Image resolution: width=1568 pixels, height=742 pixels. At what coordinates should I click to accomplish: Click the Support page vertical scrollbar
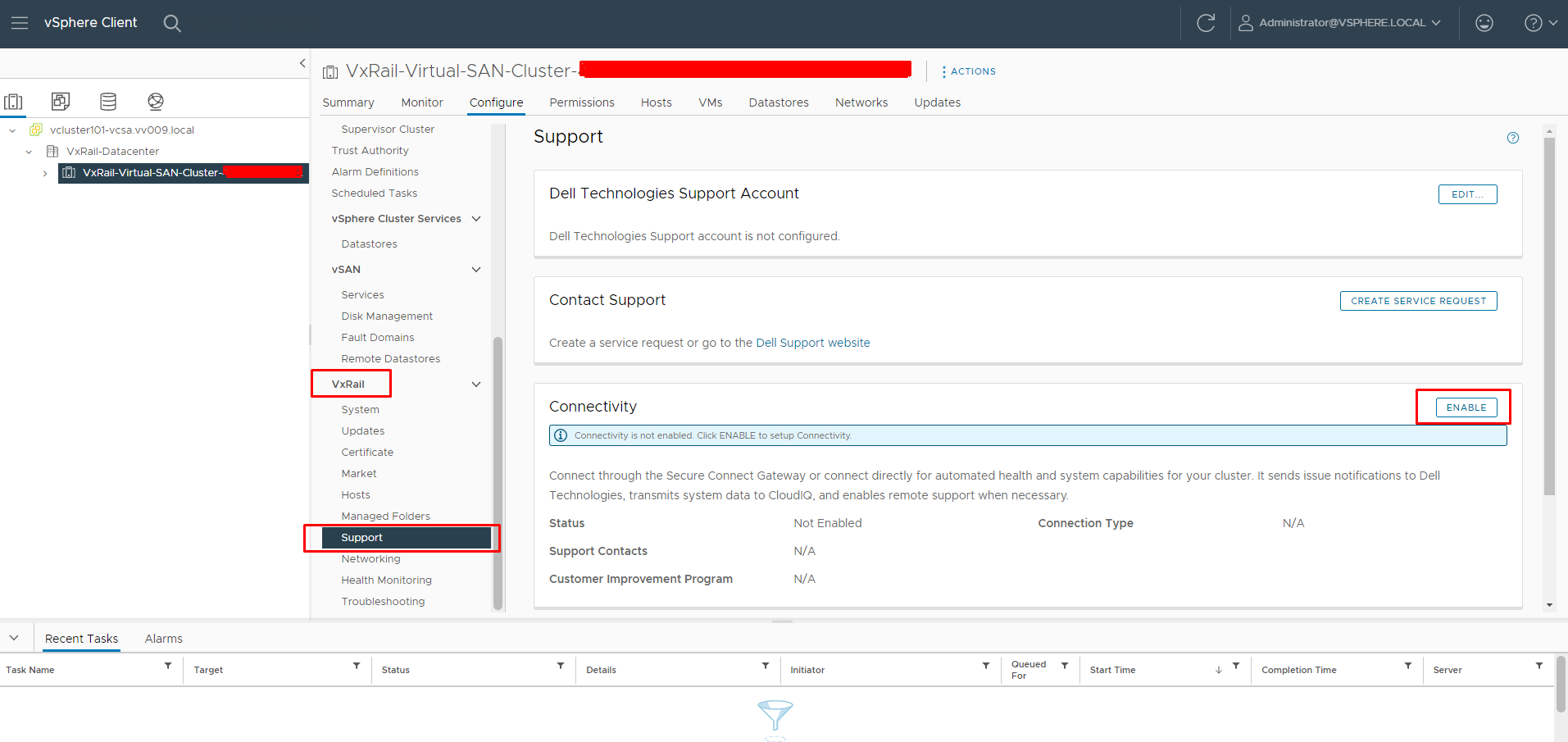point(1549,316)
